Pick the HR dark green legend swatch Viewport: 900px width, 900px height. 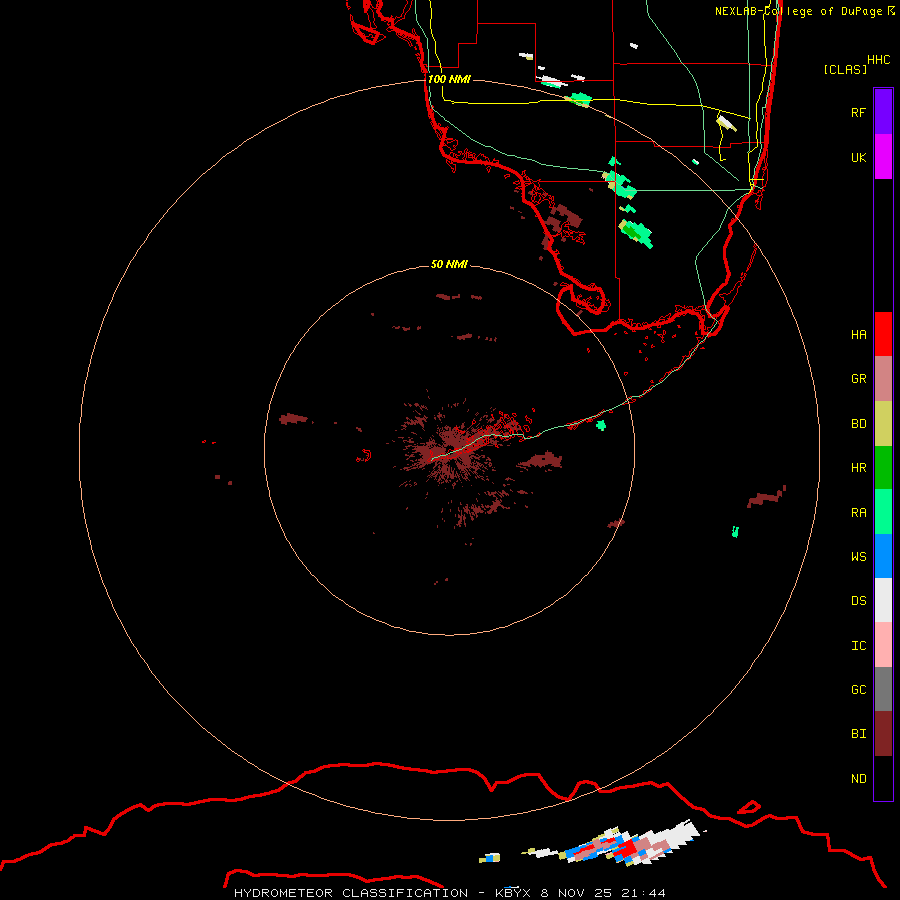click(x=883, y=468)
